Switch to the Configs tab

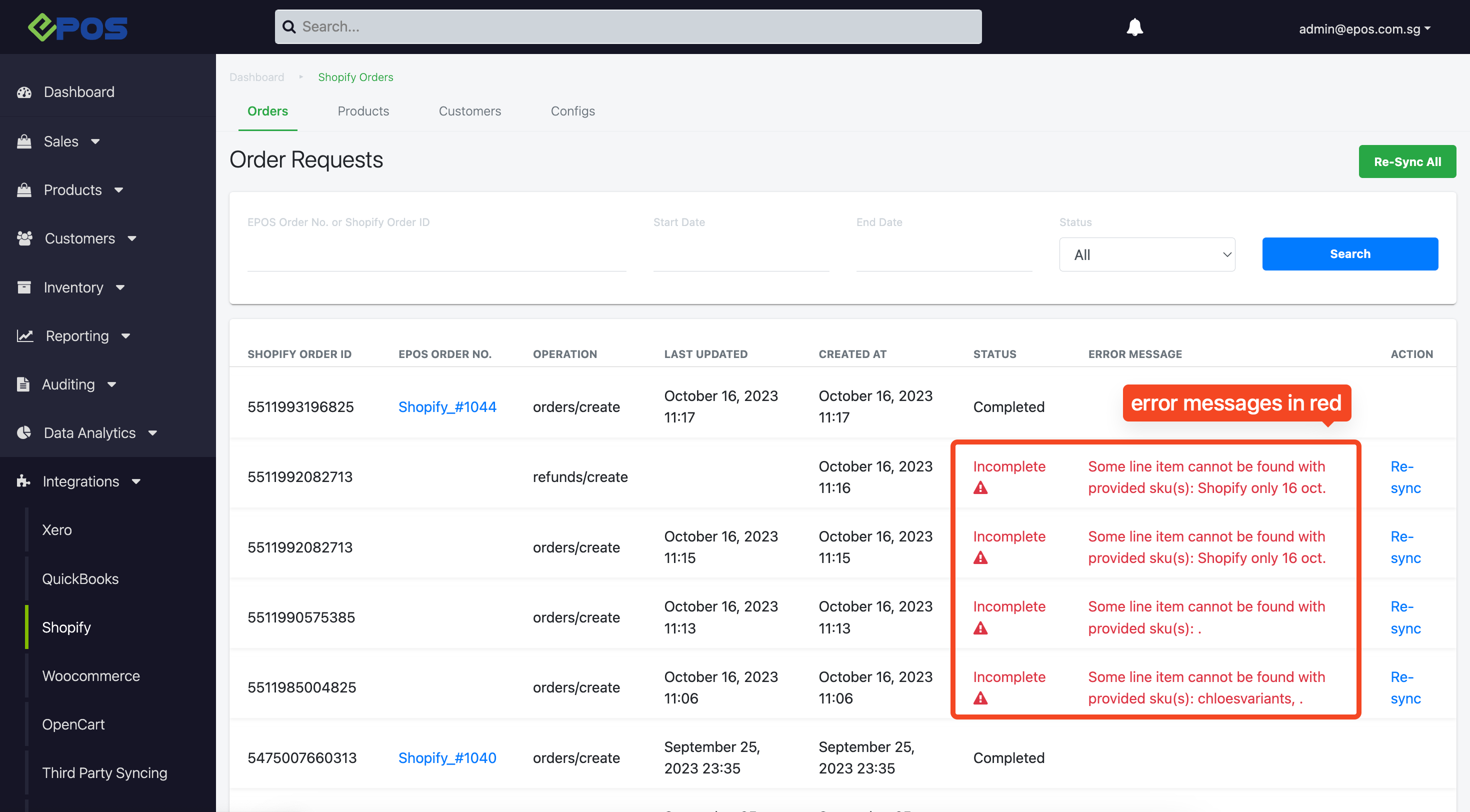(x=572, y=110)
